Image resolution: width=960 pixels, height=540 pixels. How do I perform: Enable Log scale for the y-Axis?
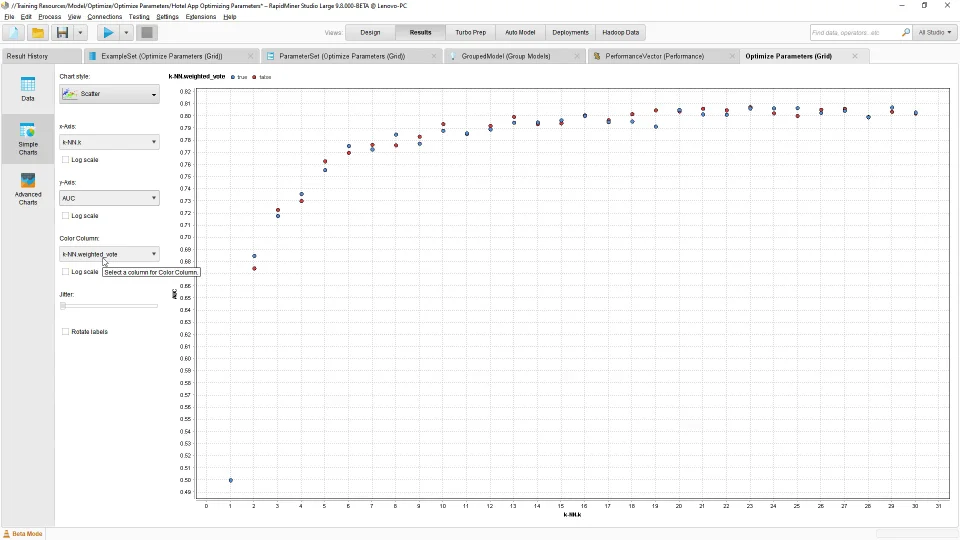point(66,216)
